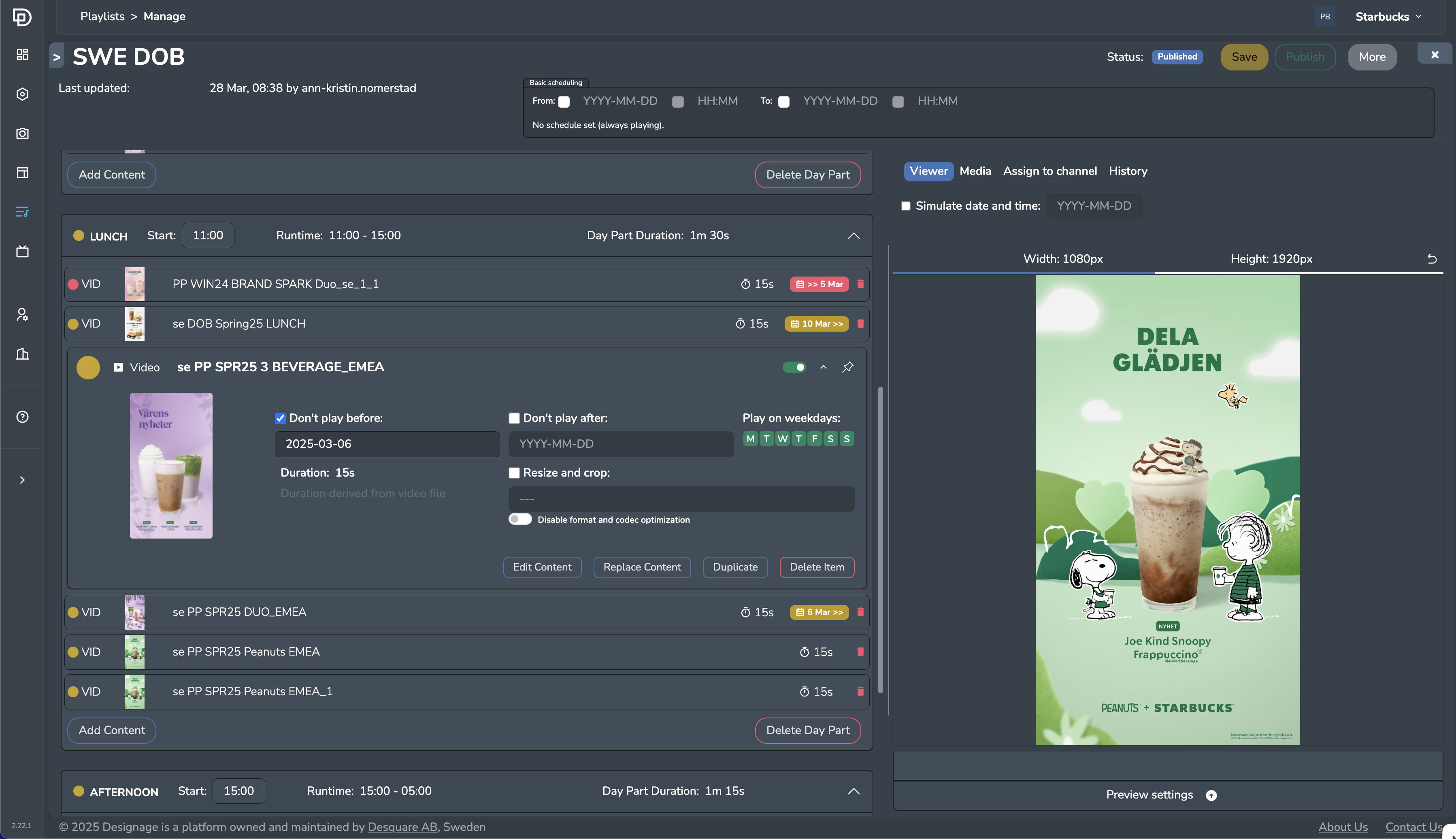Edit the LUNCH start time 11:00 field

click(208, 236)
